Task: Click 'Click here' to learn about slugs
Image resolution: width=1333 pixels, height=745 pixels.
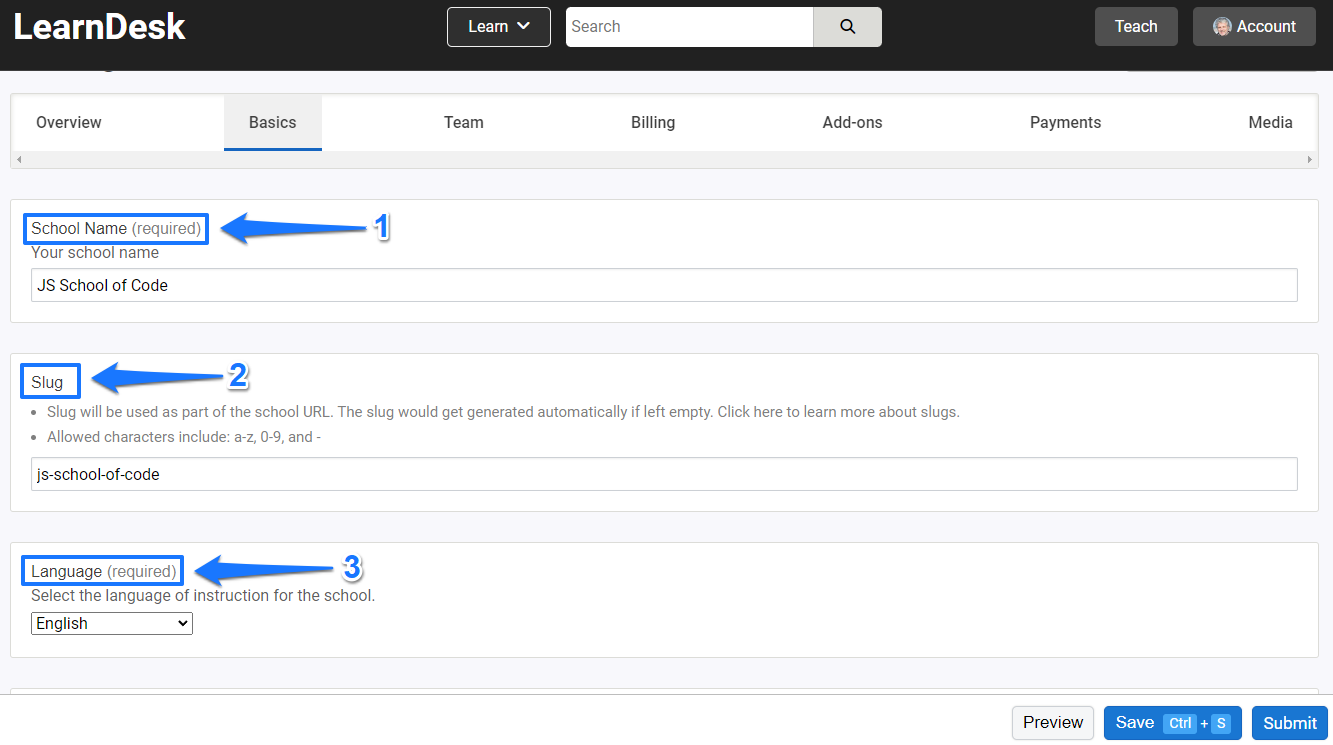Action: pyautogui.click(x=747, y=412)
